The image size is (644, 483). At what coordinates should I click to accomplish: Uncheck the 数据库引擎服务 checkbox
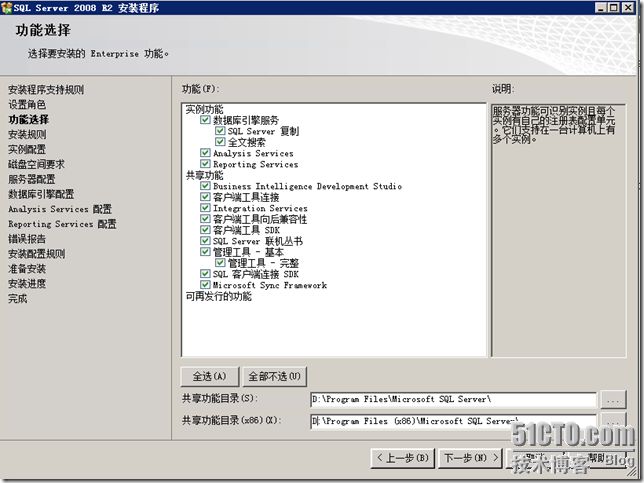click(x=205, y=120)
